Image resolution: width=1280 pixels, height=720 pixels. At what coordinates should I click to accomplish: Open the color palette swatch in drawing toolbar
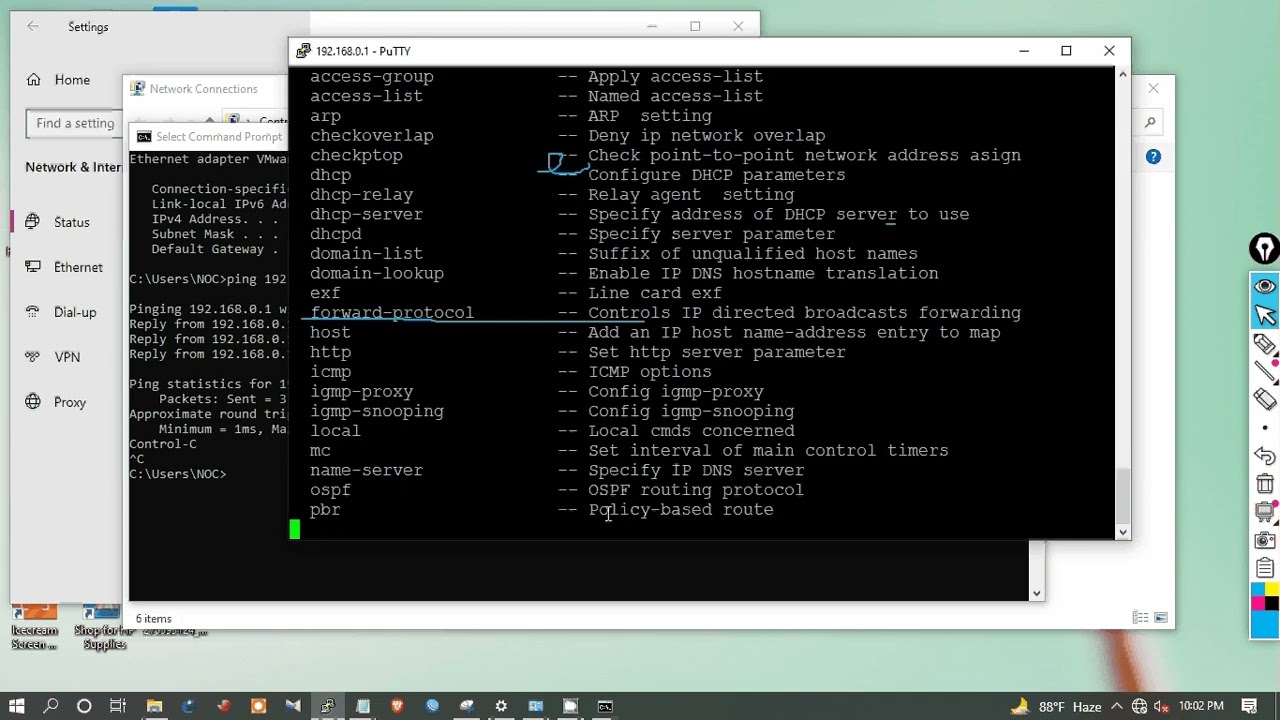coord(1265,610)
